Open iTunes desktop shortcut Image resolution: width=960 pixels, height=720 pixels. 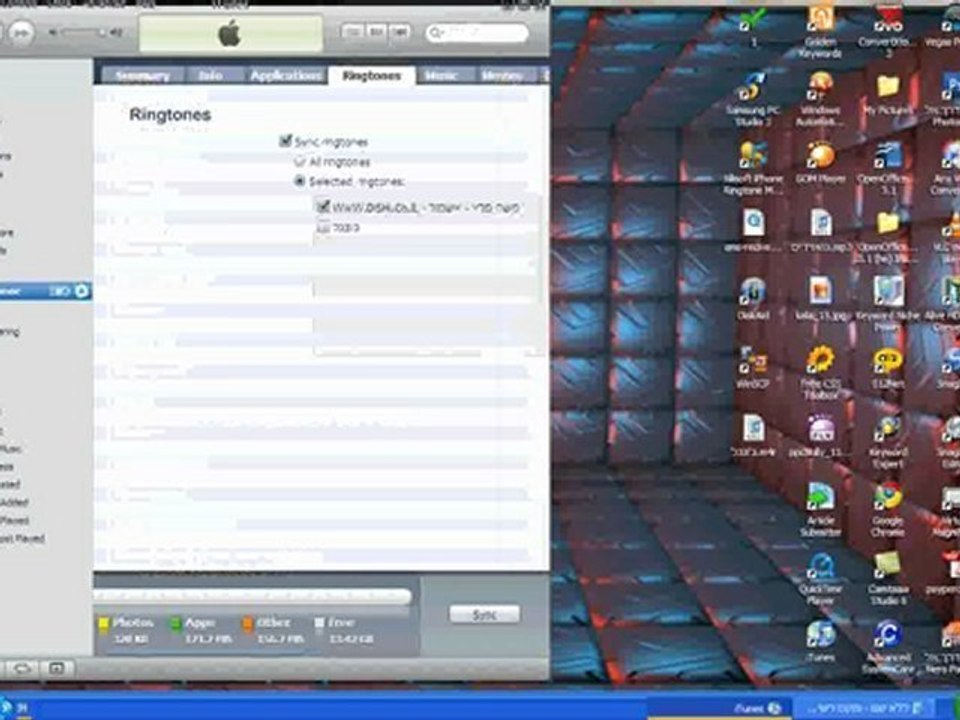(x=820, y=641)
